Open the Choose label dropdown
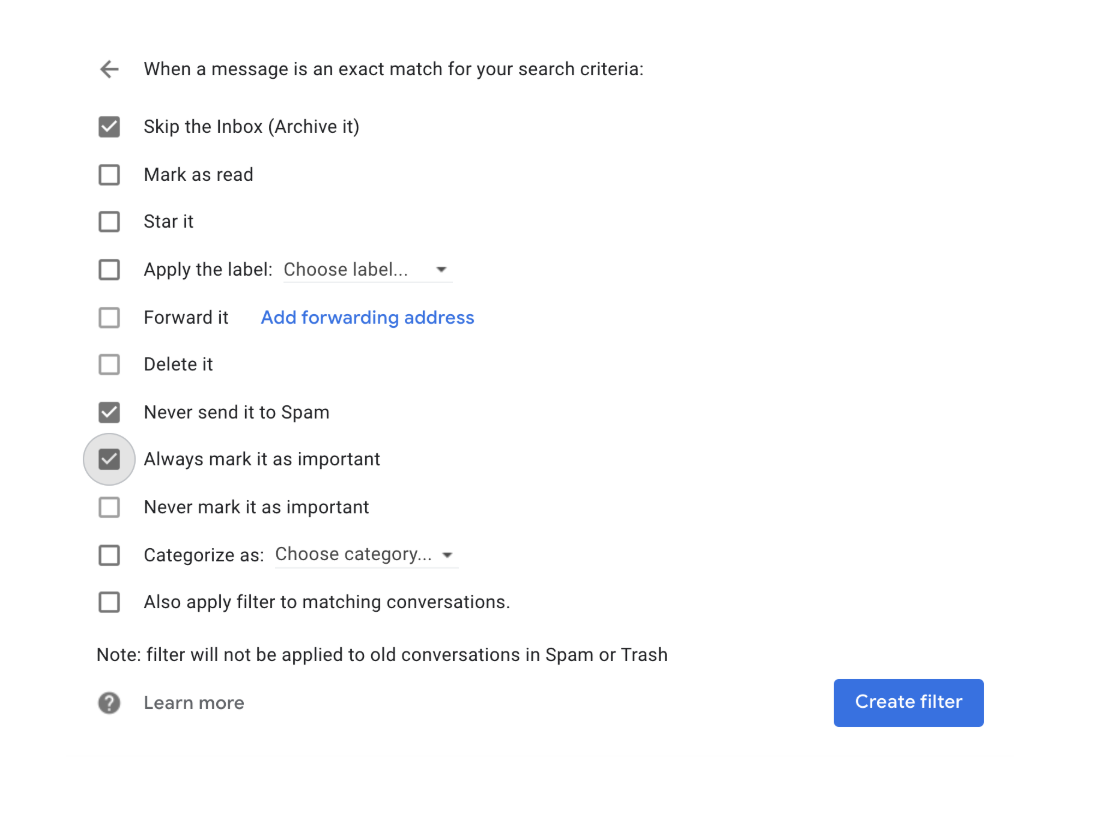This screenshot has width=1094, height=830. tap(365, 270)
